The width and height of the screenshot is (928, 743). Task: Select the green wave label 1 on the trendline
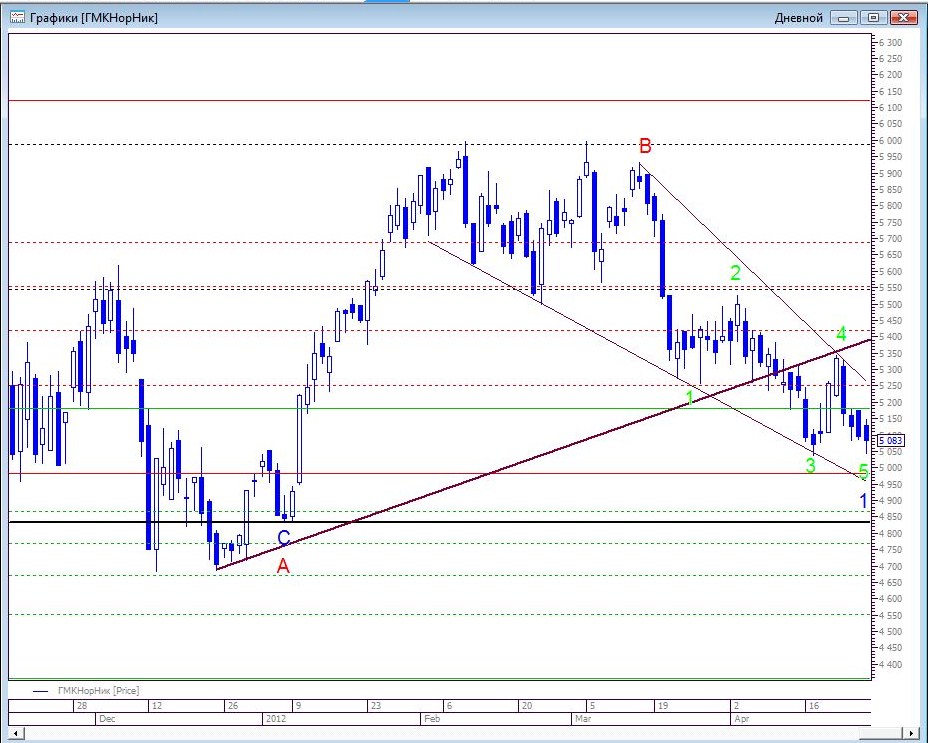(x=689, y=398)
